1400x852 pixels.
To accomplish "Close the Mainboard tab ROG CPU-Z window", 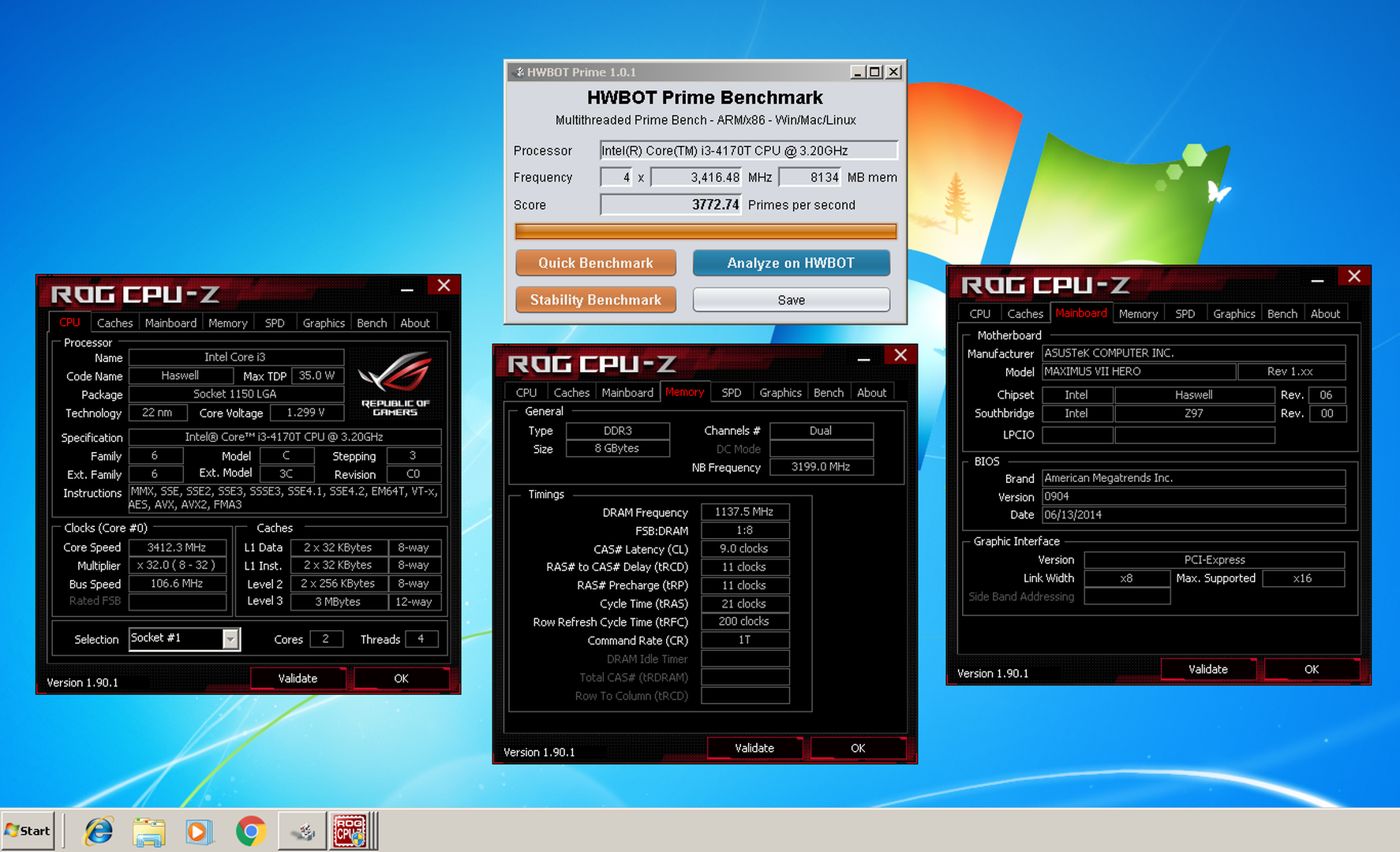I will coord(1354,276).
